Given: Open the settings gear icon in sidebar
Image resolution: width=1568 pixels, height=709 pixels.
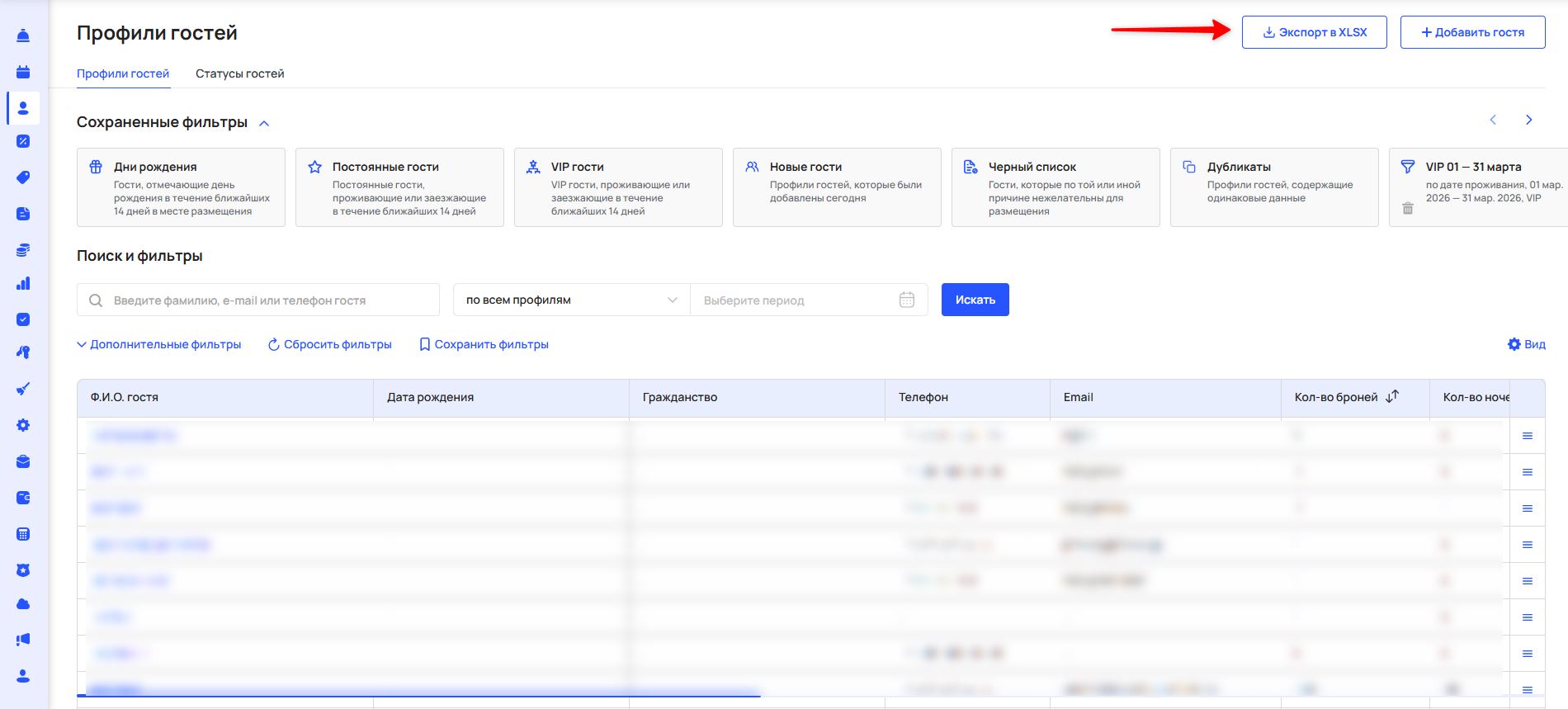Looking at the screenshot, I should [23, 425].
